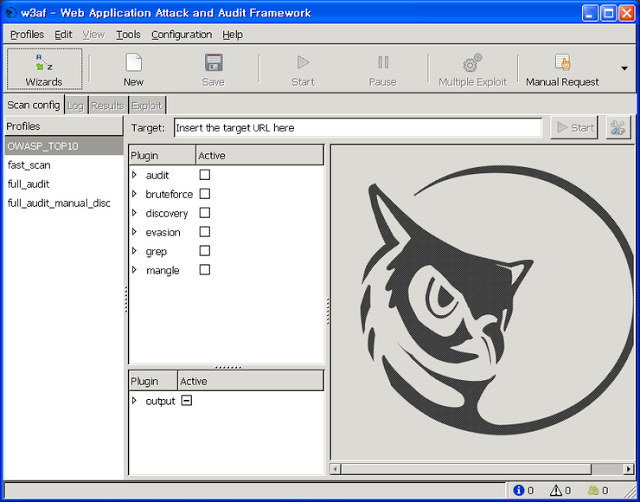Select the grep plugin row label

coord(156,251)
